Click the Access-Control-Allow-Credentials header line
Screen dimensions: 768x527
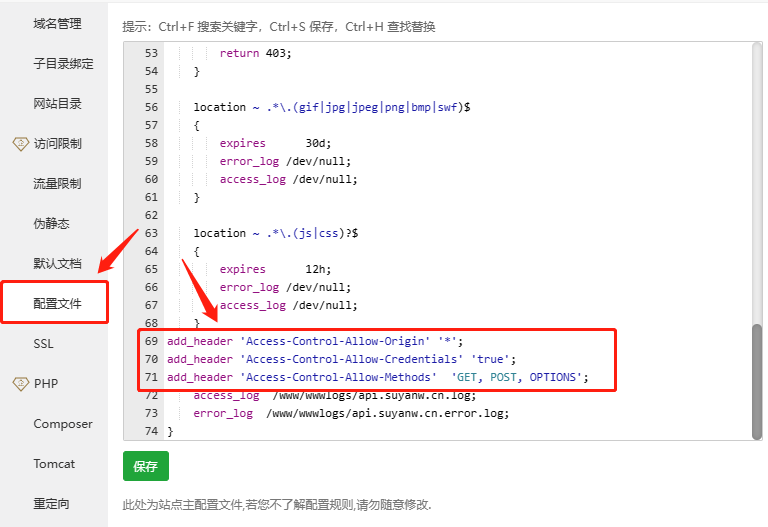341,359
